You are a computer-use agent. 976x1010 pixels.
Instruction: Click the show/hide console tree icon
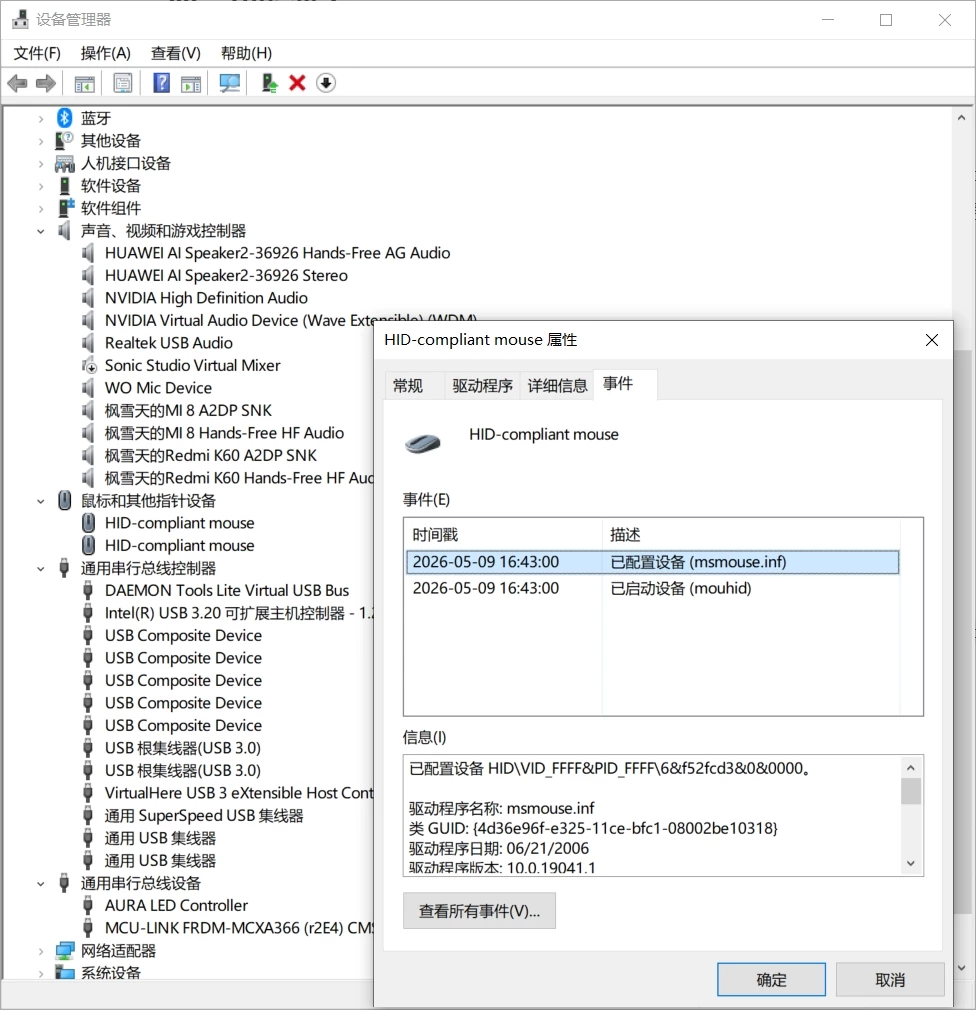tap(84, 83)
